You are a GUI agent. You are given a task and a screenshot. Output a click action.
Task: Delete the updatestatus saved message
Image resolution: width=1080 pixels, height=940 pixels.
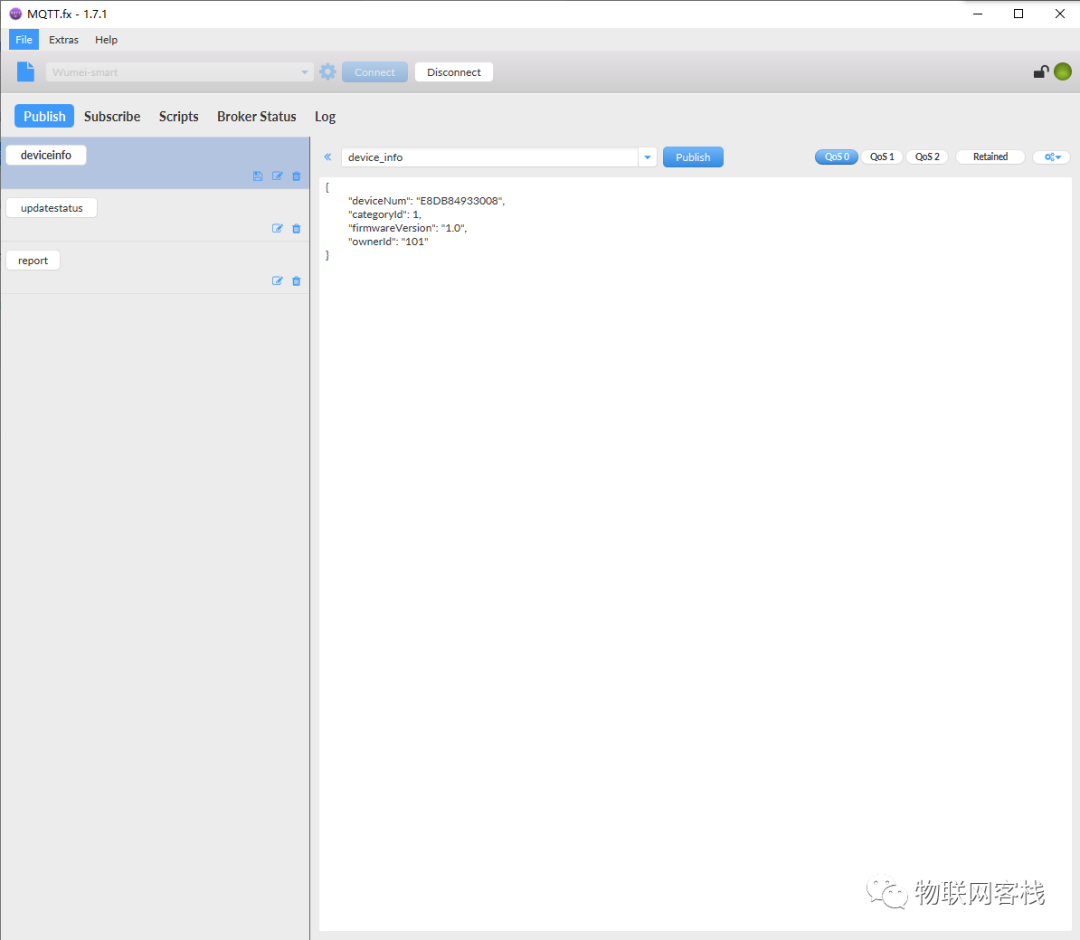tap(296, 229)
